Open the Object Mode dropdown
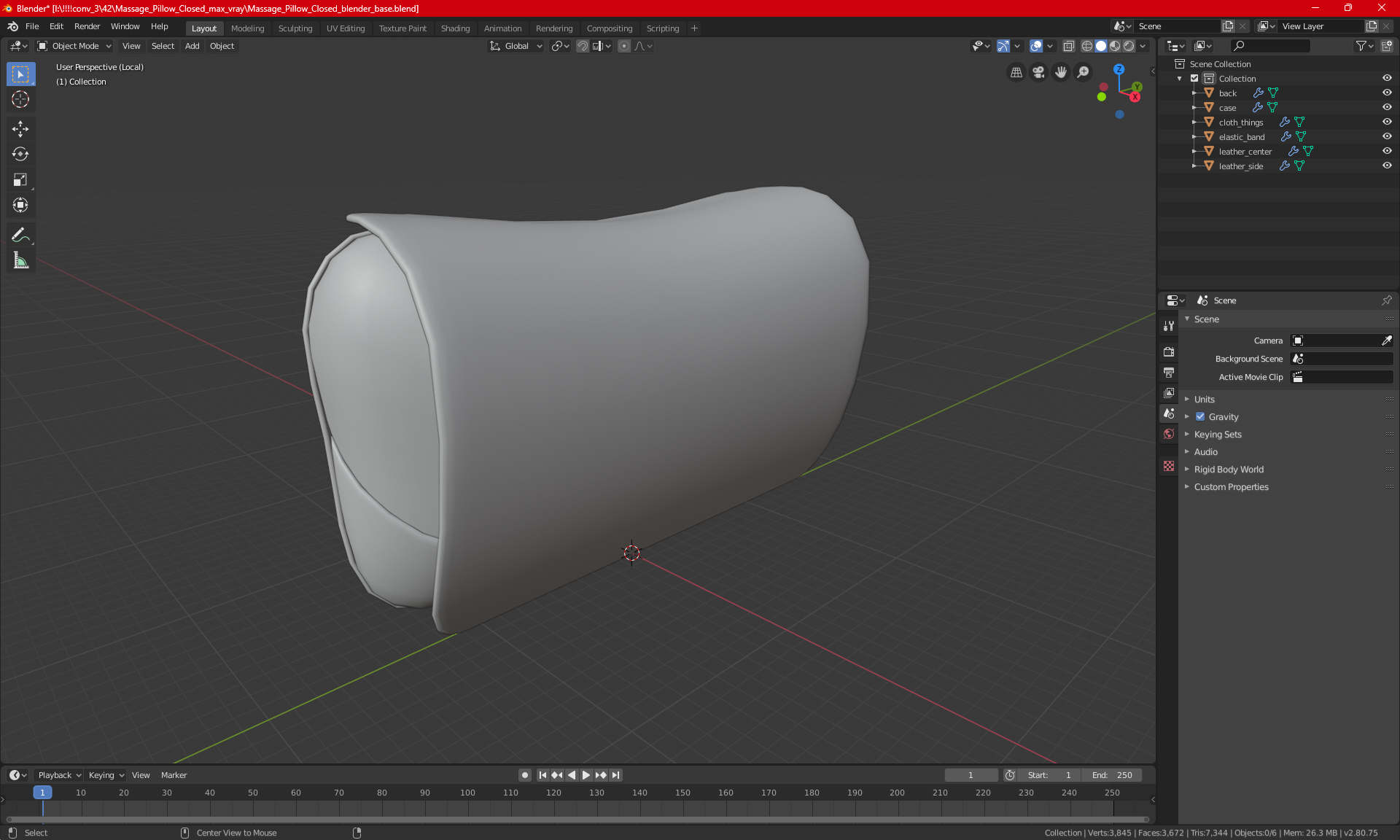 point(74,46)
